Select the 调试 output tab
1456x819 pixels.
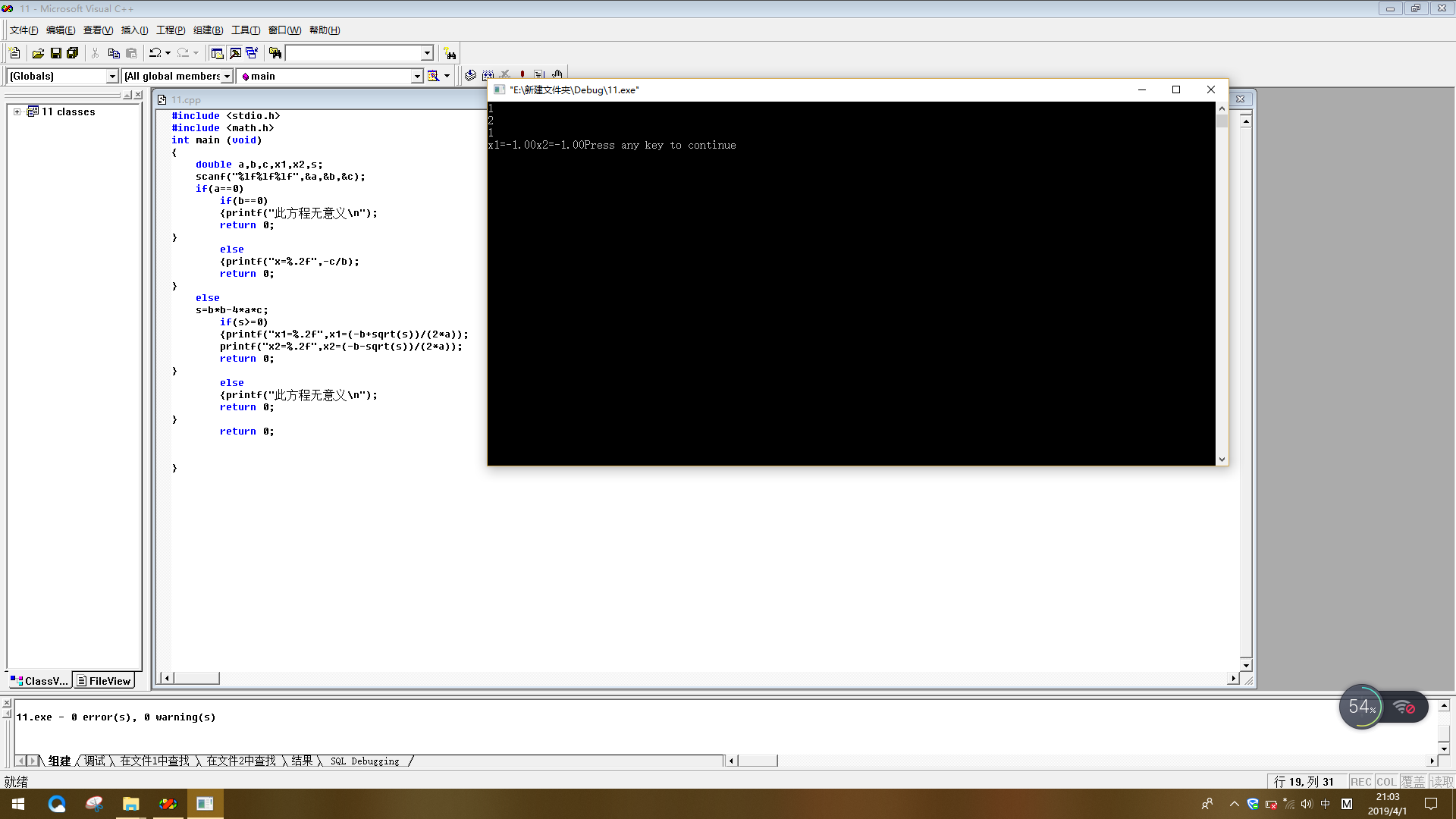point(95,761)
